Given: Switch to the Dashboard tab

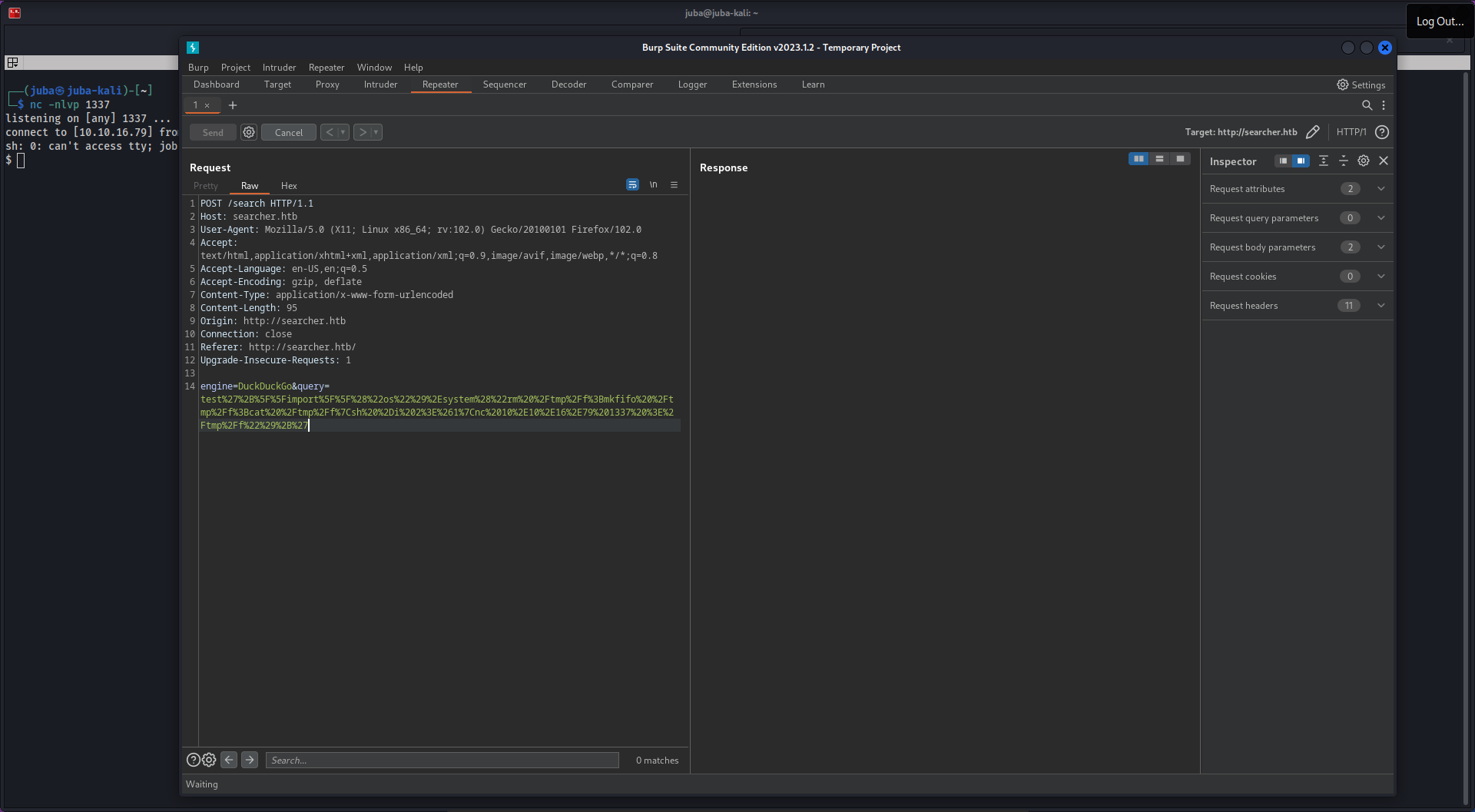Looking at the screenshot, I should click(217, 85).
